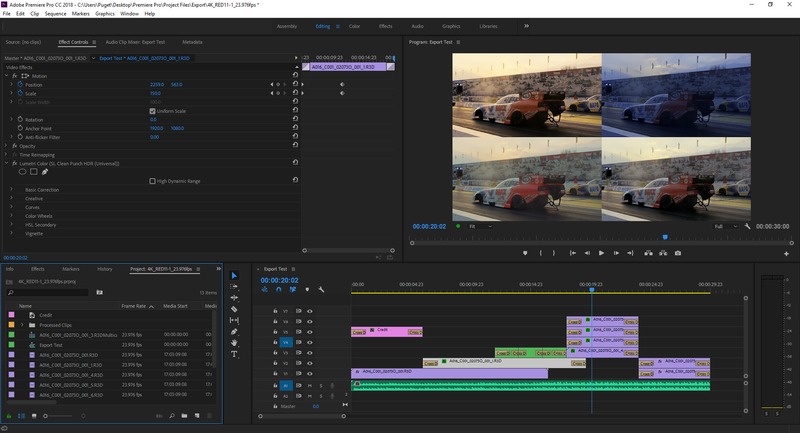Switch to the Color workspace tab
Image resolution: width=800 pixels, height=433 pixels.
(354, 26)
